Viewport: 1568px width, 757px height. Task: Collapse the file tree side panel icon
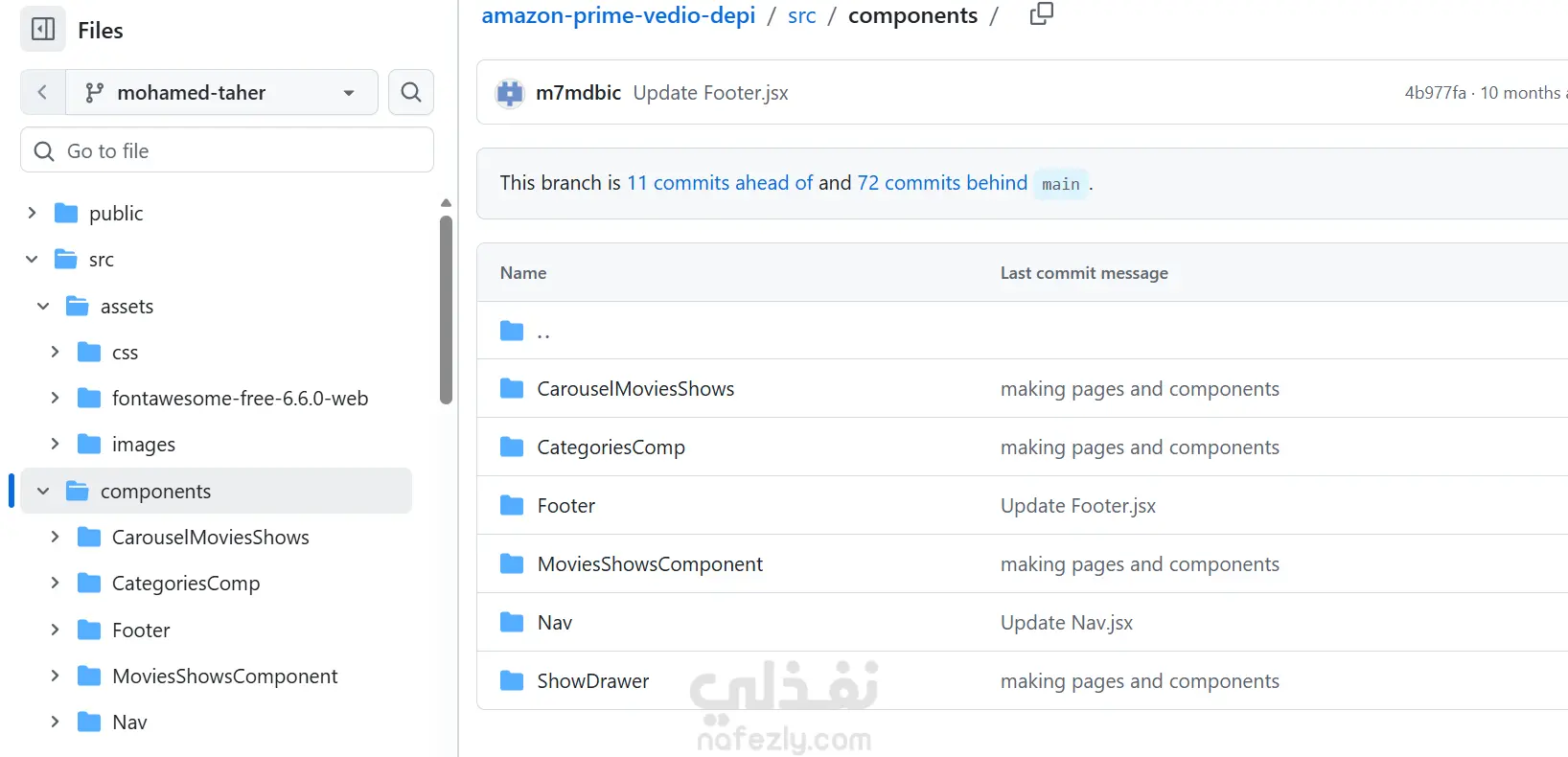pyautogui.click(x=43, y=30)
